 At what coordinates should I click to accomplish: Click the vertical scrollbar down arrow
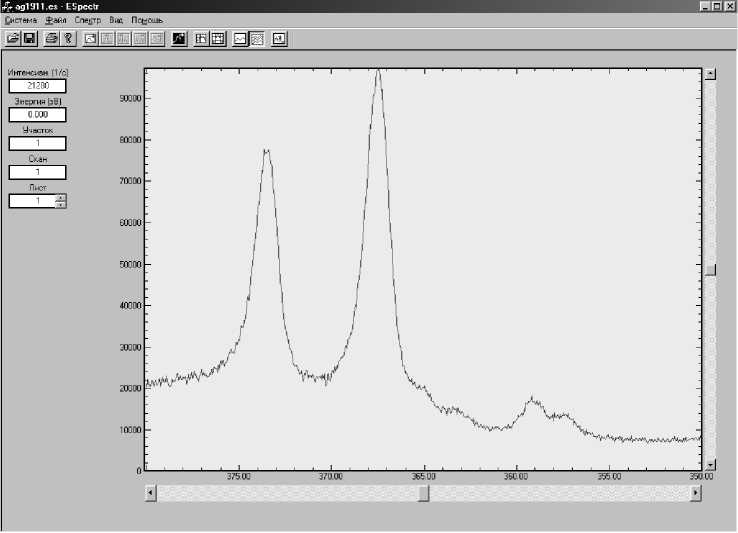(x=710, y=464)
